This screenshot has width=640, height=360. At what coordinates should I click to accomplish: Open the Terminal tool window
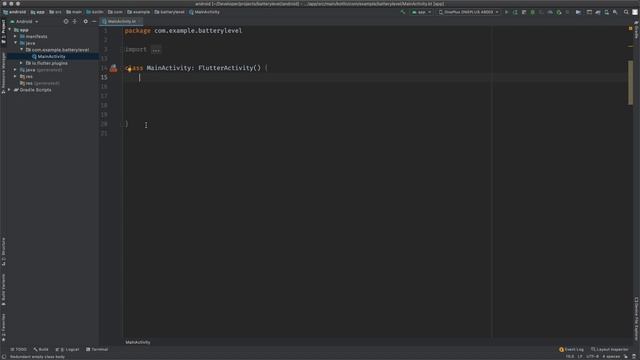click(97, 349)
